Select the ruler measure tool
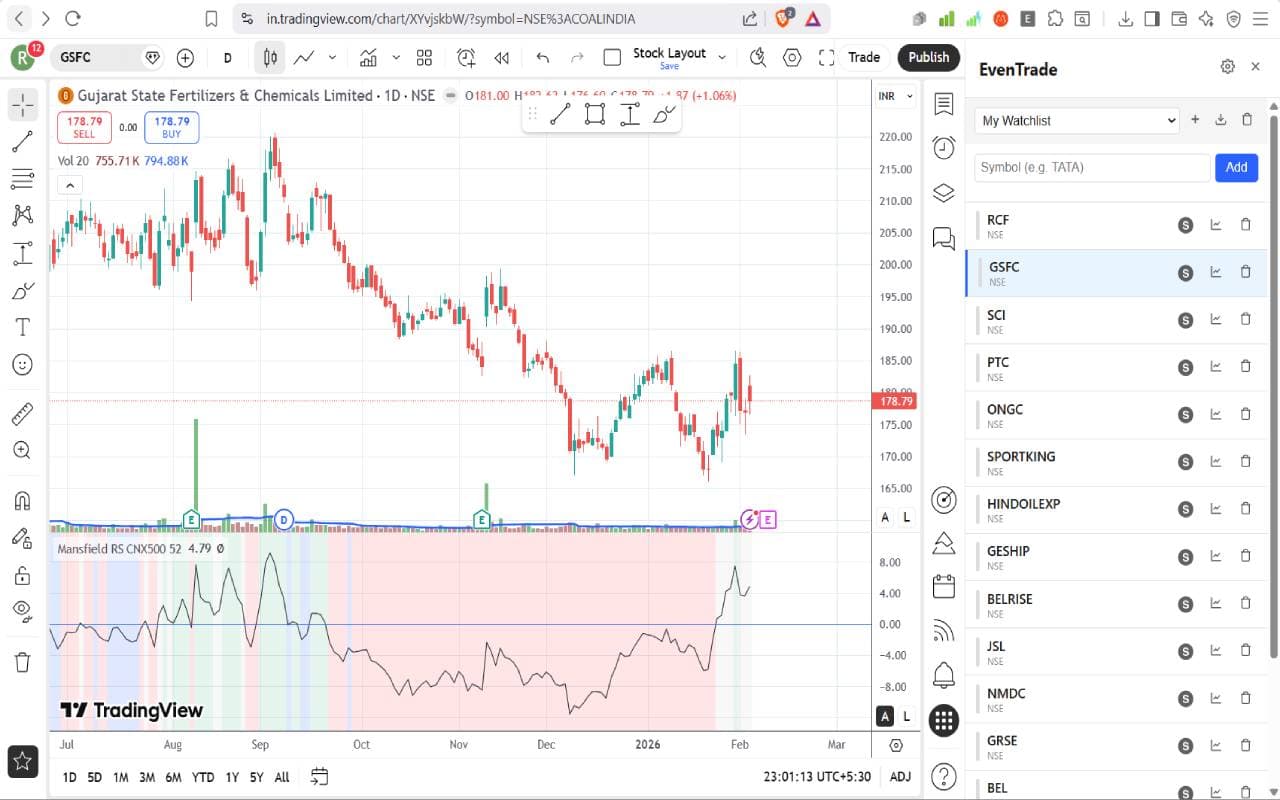 click(x=22, y=413)
